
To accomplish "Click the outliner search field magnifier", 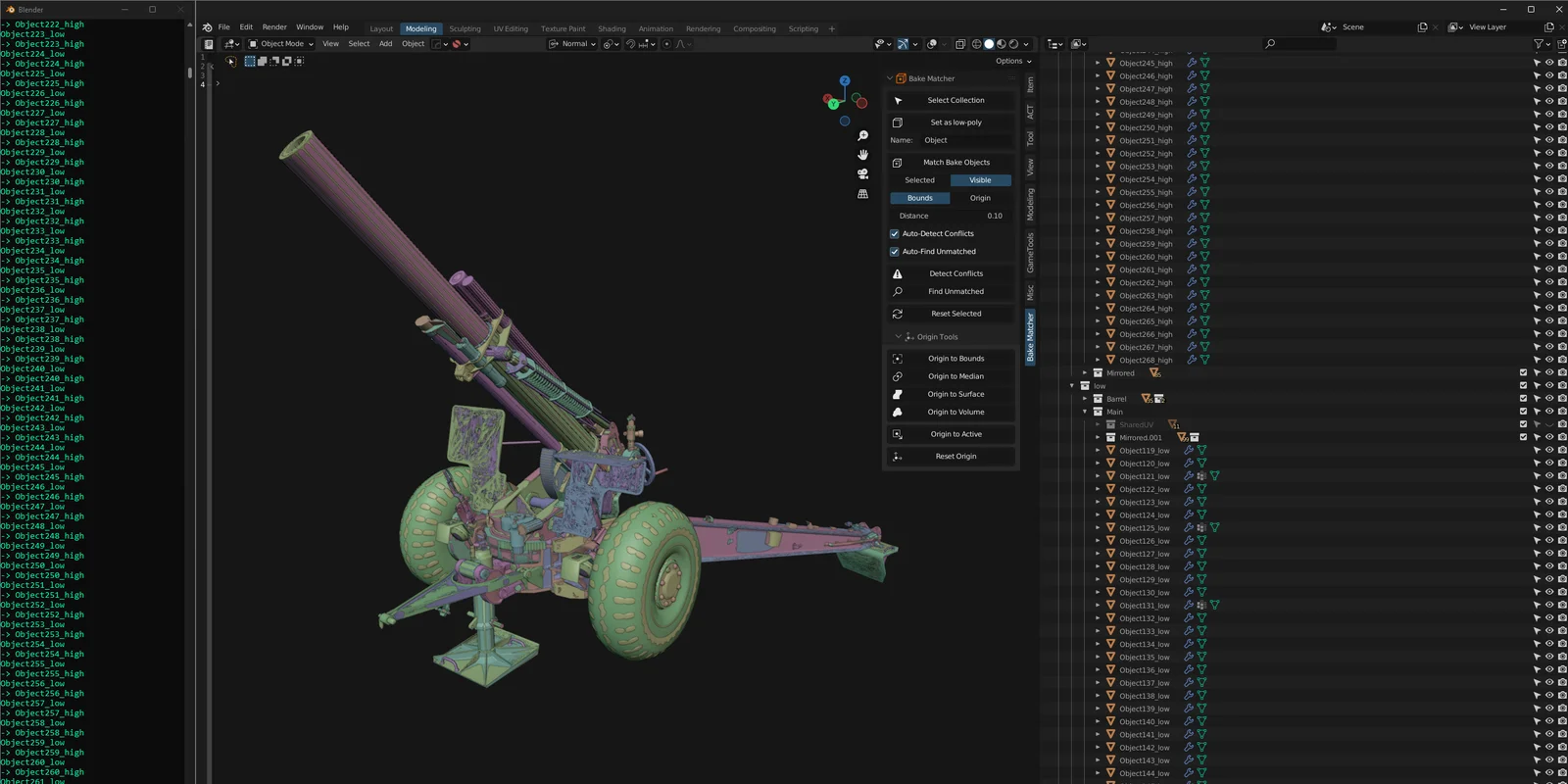I will pyautogui.click(x=1270, y=44).
